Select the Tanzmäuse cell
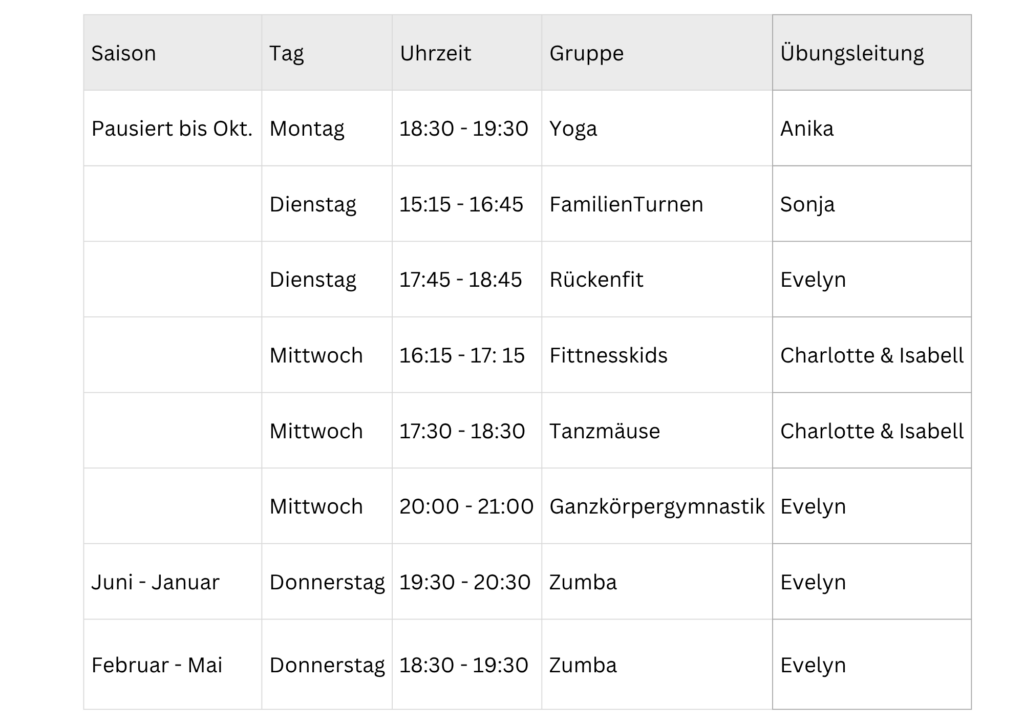 click(656, 430)
